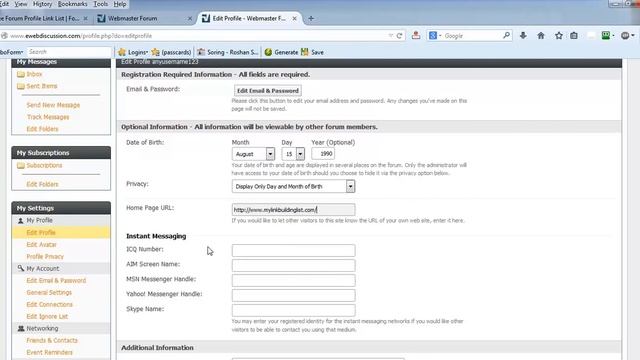The image size is (640, 360).
Task: Click the Year (Optional) field
Action: point(323,154)
